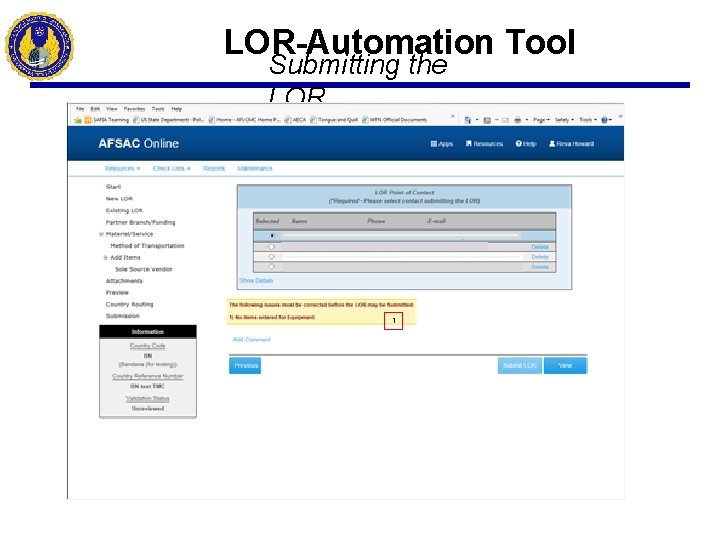The width and height of the screenshot is (720, 540).
Task: Click the Read Mail toolbar icon
Action: coord(505,120)
